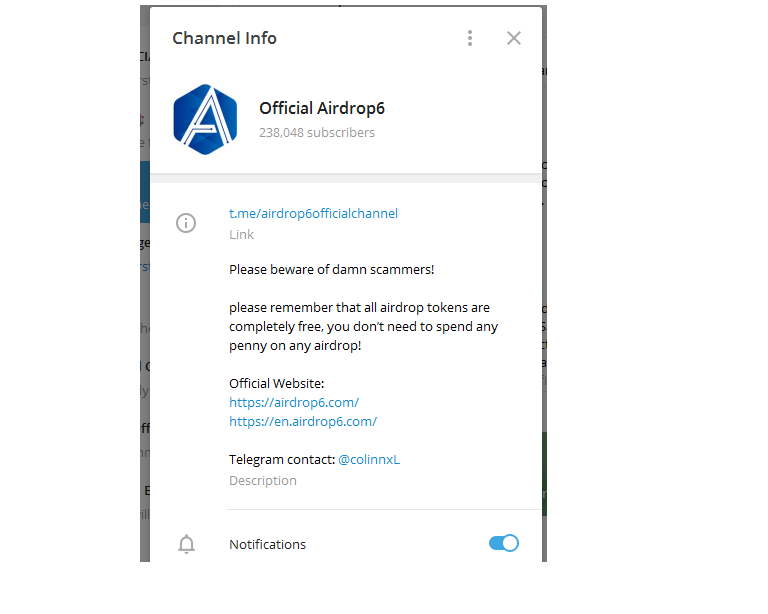Click the Official Airdrop6 channel avatar
This screenshot has width=768, height=614.
(205, 119)
